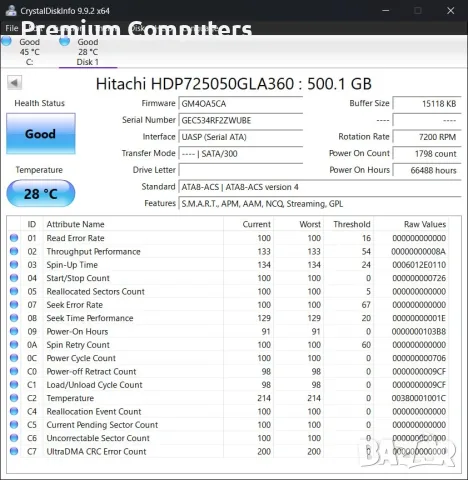The height and width of the screenshot is (480, 468).
Task: Click the Standard field ATA8-ACS
Action: point(320,187)
